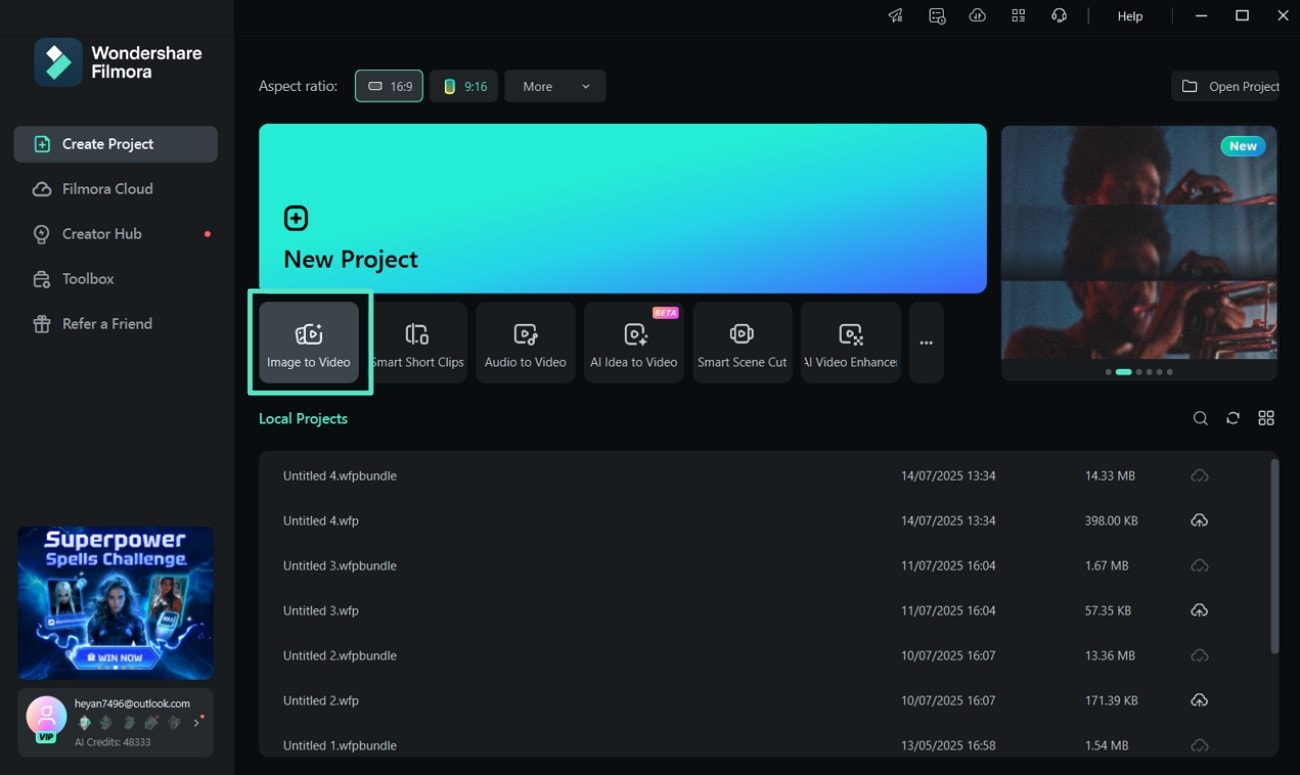Image resolution: width=1300 pixels, height=775 pixels.
Task: Click cloud icon on Untitled 2.wfpbundle row
Action: coord(1199,656)
